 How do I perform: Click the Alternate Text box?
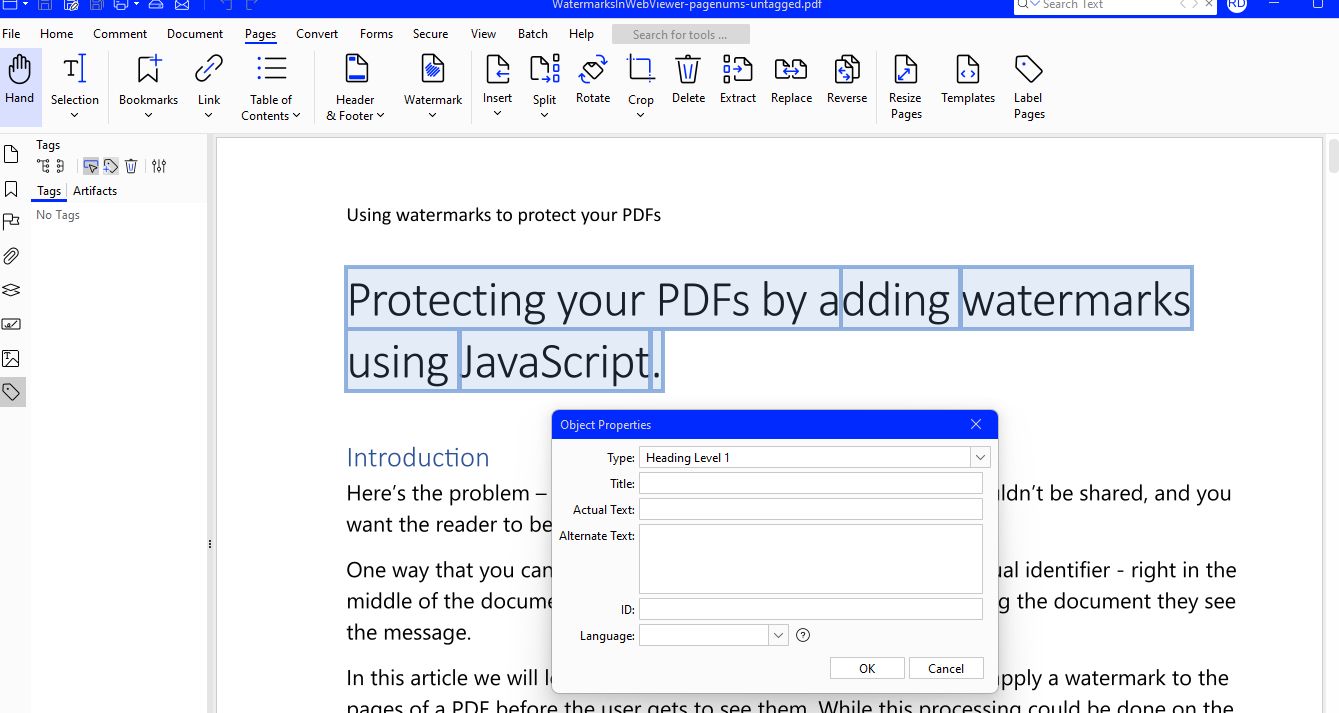811,559
